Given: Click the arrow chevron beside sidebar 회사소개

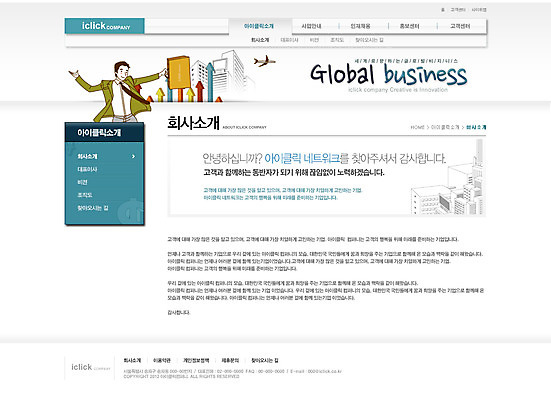Looking at the screenshot, I should [x=134, y=156].
